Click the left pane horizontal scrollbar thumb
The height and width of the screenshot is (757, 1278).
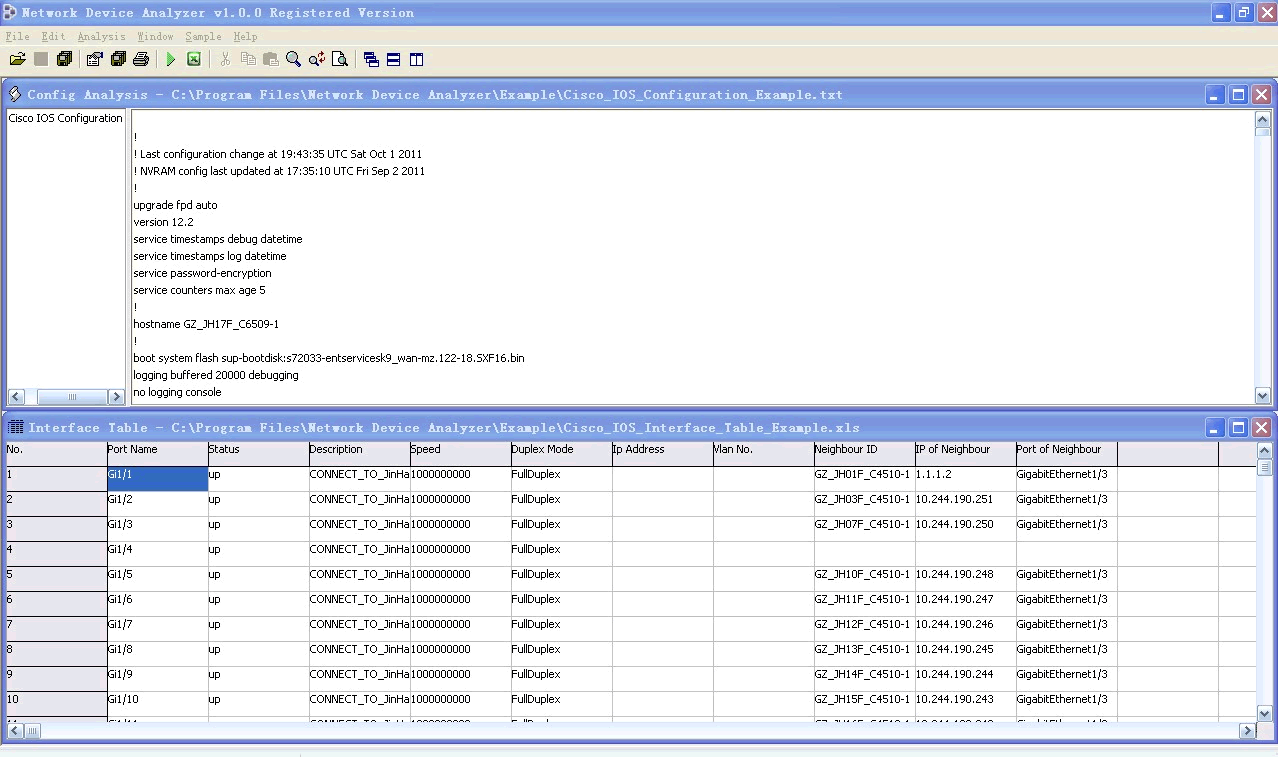[x=72, y=397]
